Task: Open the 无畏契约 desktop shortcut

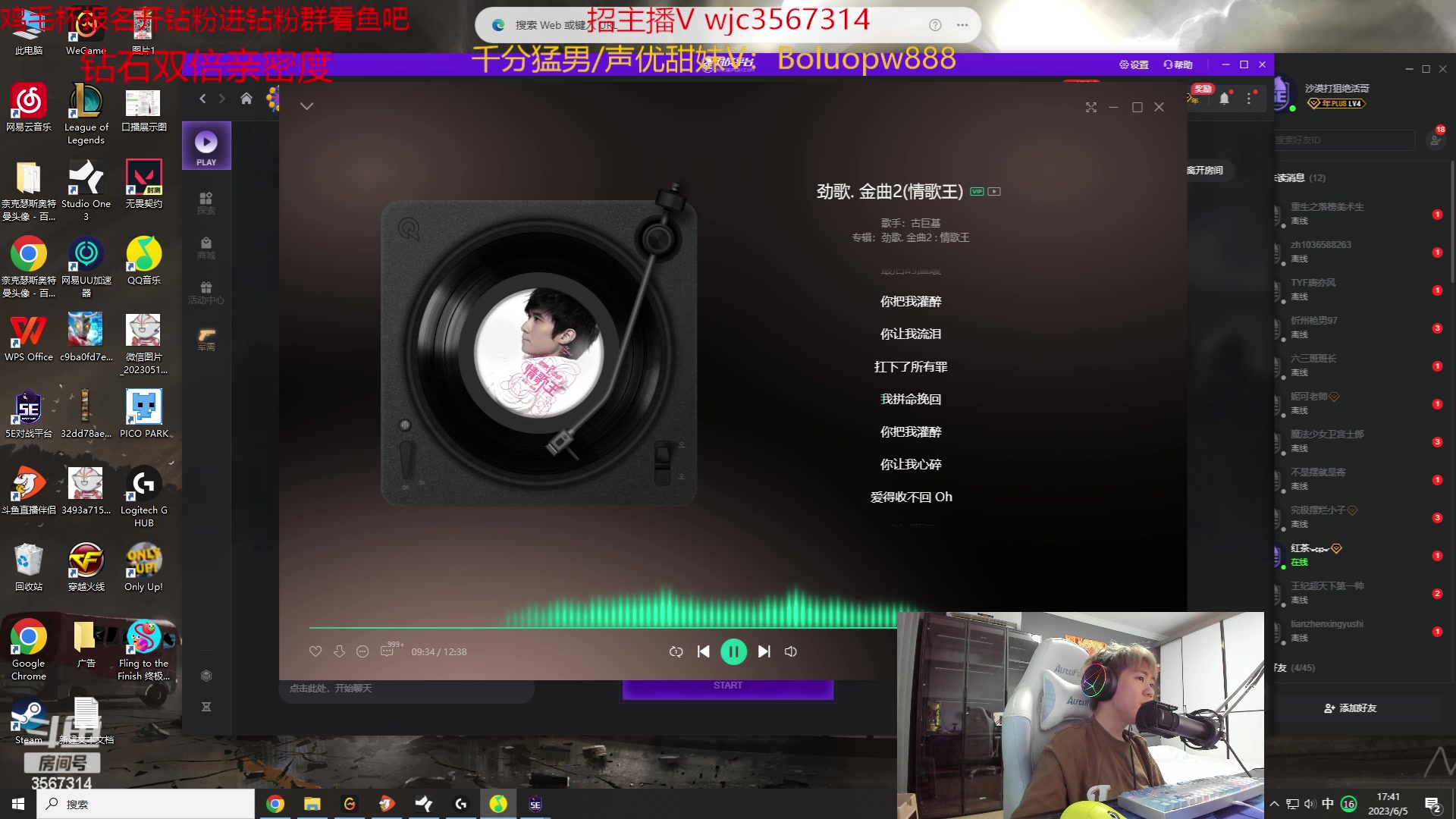Action: 144,184
